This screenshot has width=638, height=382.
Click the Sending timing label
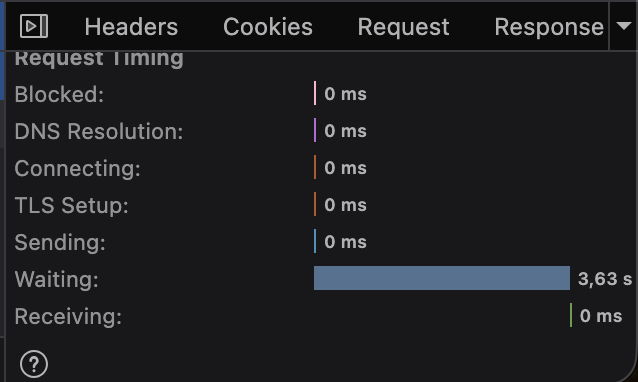coord(60,242)
